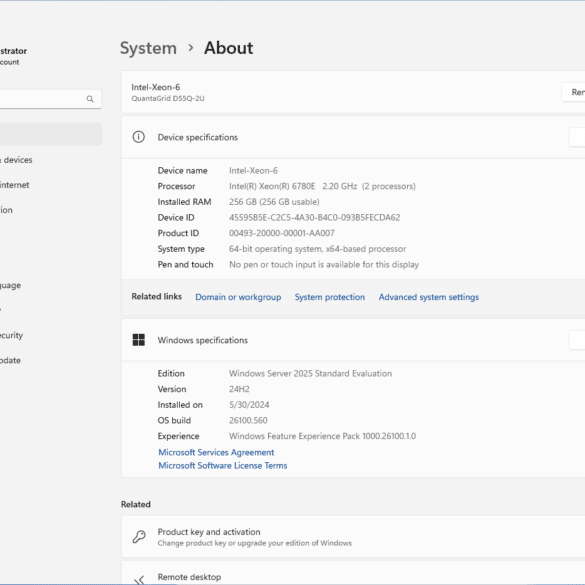Select the Processor value Intel(R) Xeon(R) 6780E
This screenshot has width=585, height=585.
point(322,186)
